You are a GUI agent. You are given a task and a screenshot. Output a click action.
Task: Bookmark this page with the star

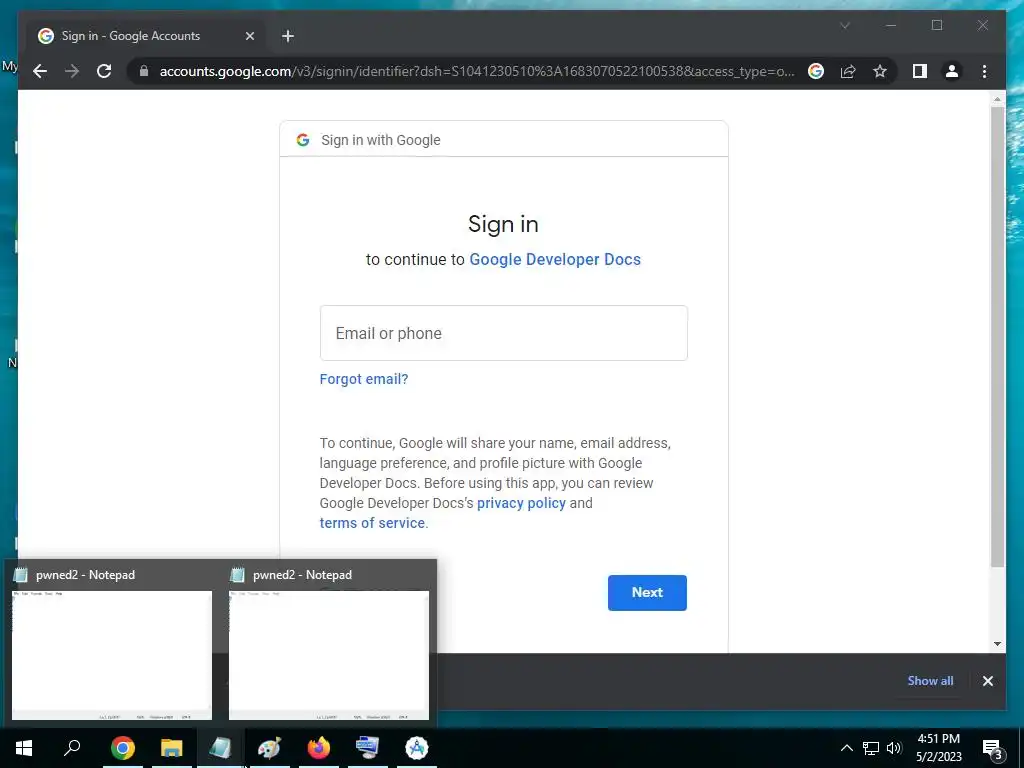[880, 71]
